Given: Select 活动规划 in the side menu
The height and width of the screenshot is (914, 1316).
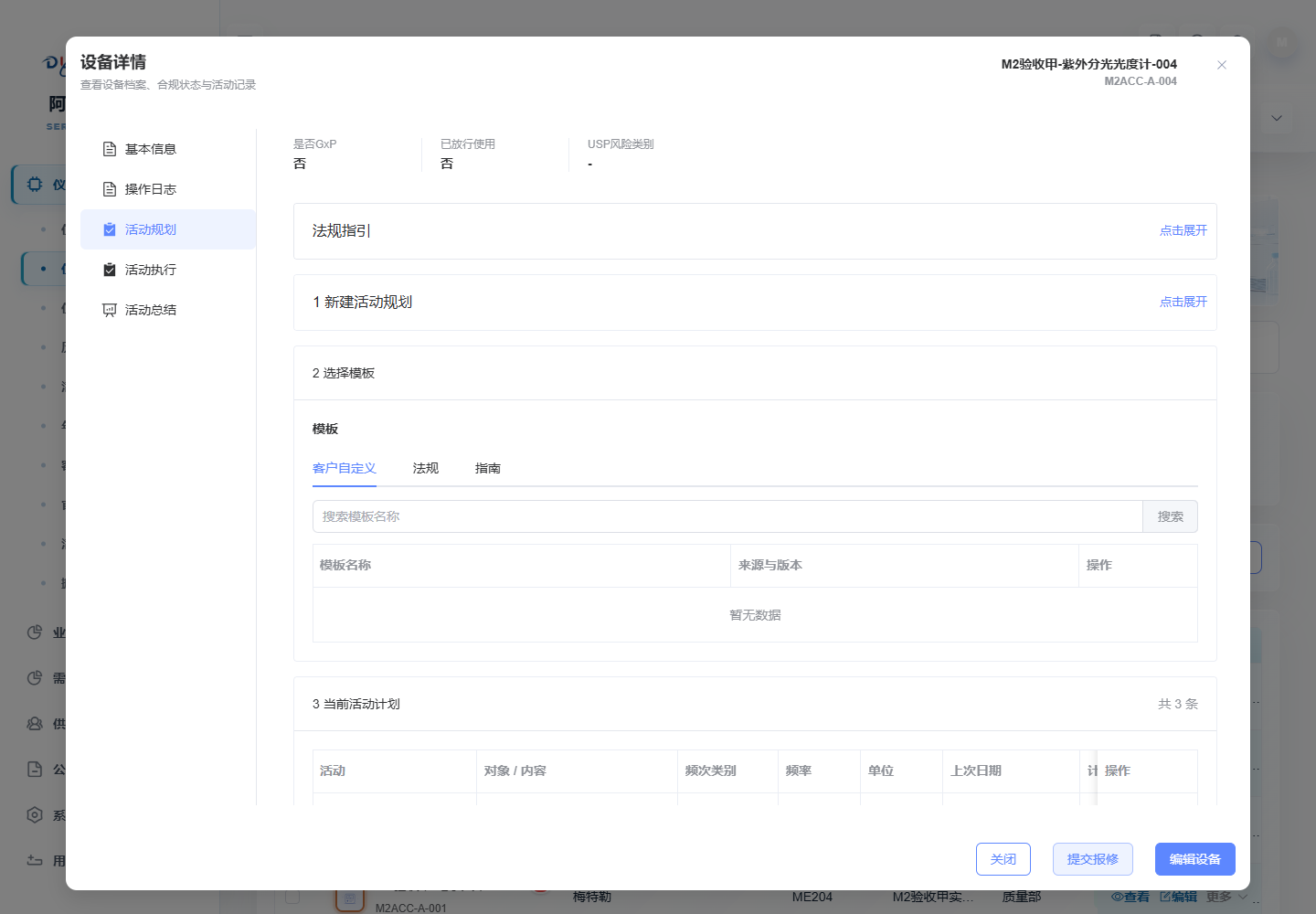Looking at the screenshot, I should [168, 229].
